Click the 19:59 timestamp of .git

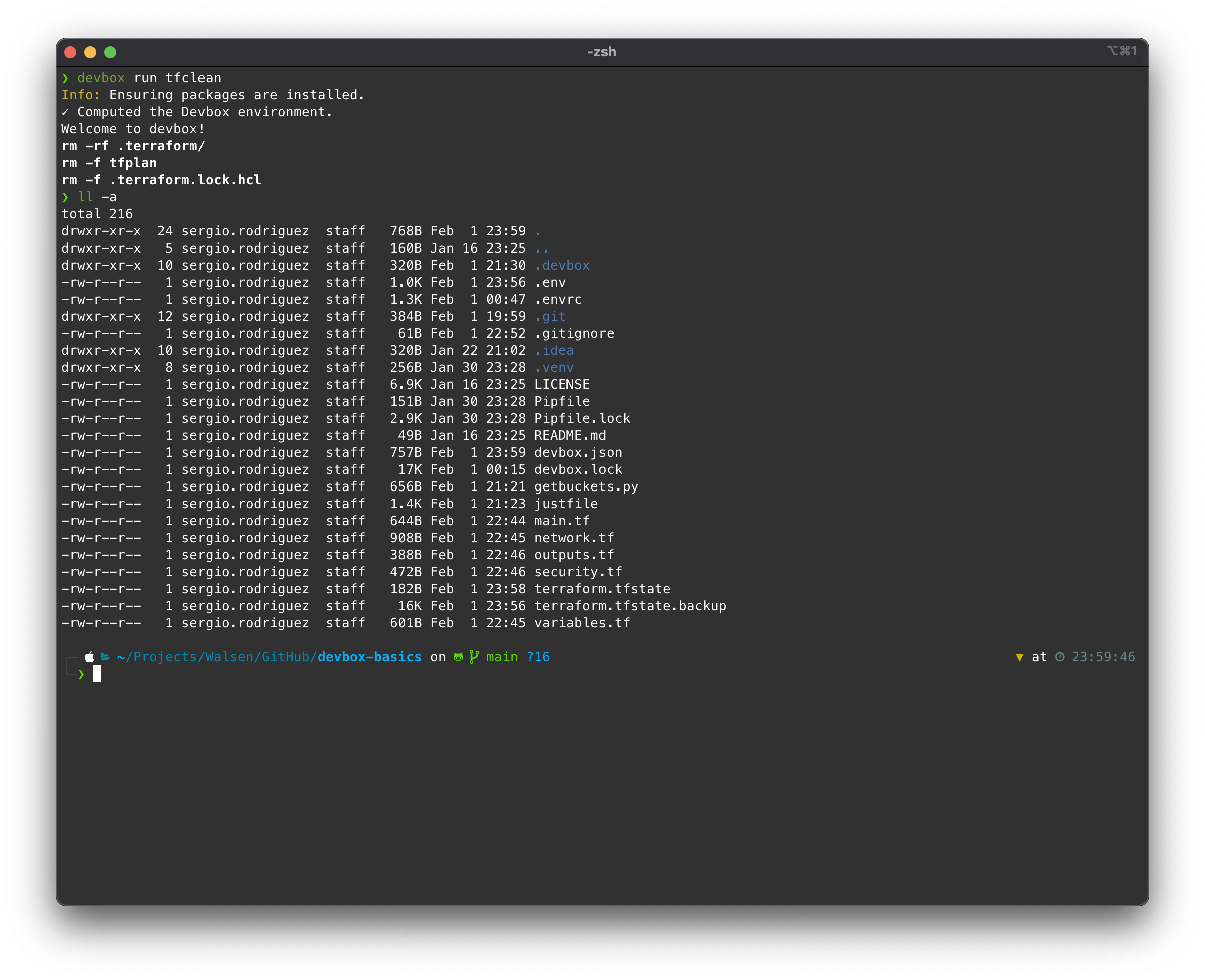506,316
